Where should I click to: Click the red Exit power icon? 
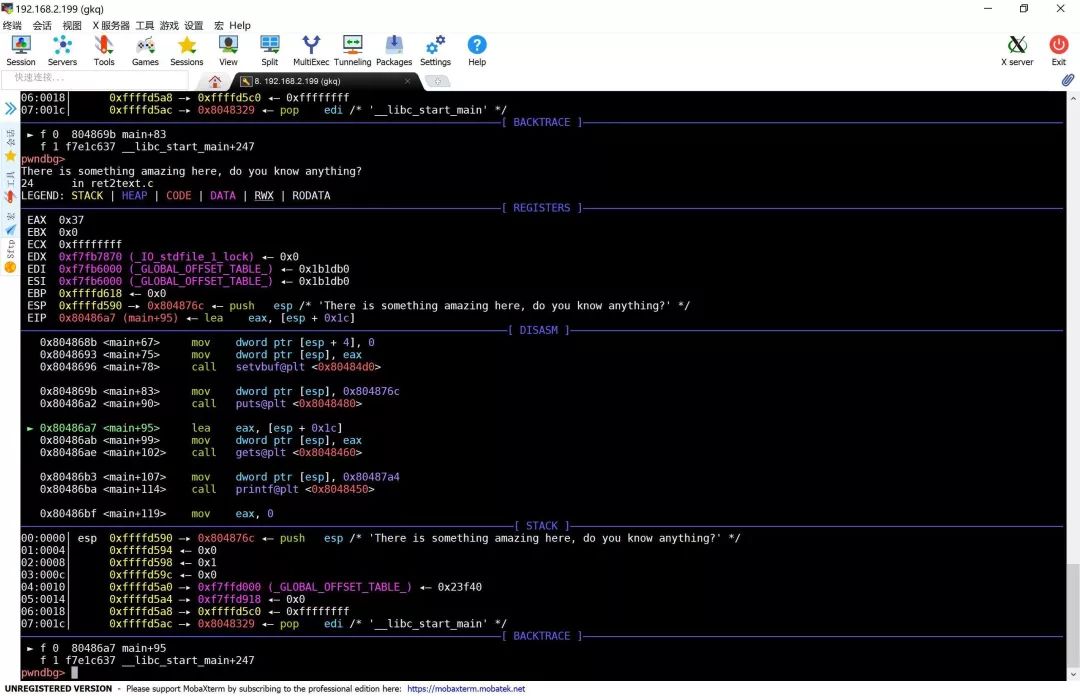point(1059,51)
